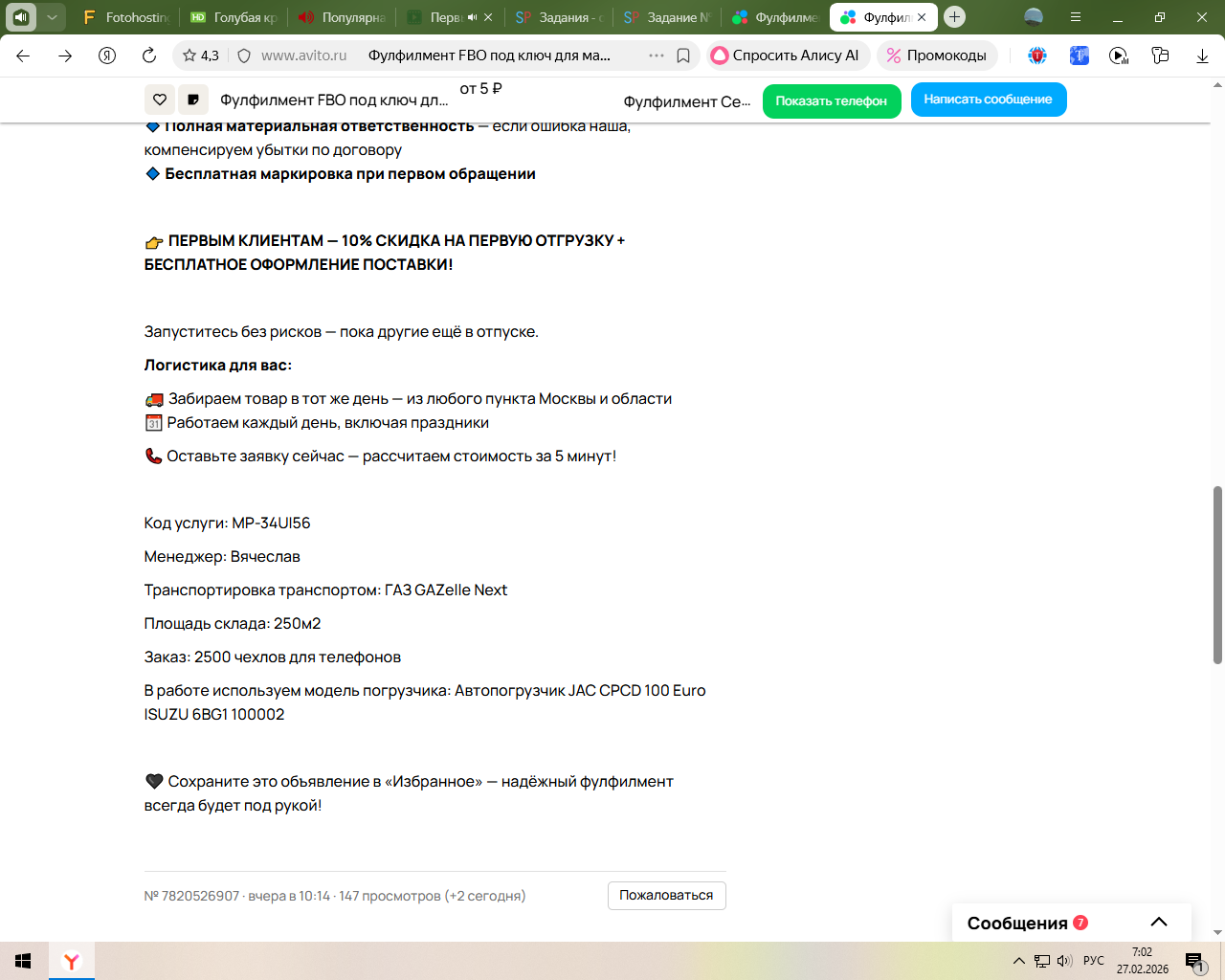Report the listing via Пожаловаться
Viewport: 1225px width, 980px height.
pyautogui.click(x=667, y=896)
